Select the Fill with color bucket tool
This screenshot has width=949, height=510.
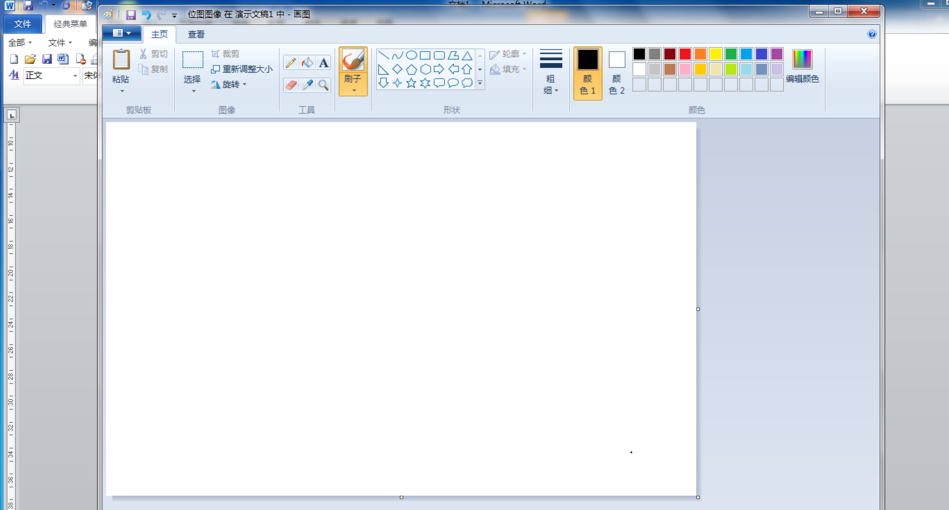[x=307, y=63]
